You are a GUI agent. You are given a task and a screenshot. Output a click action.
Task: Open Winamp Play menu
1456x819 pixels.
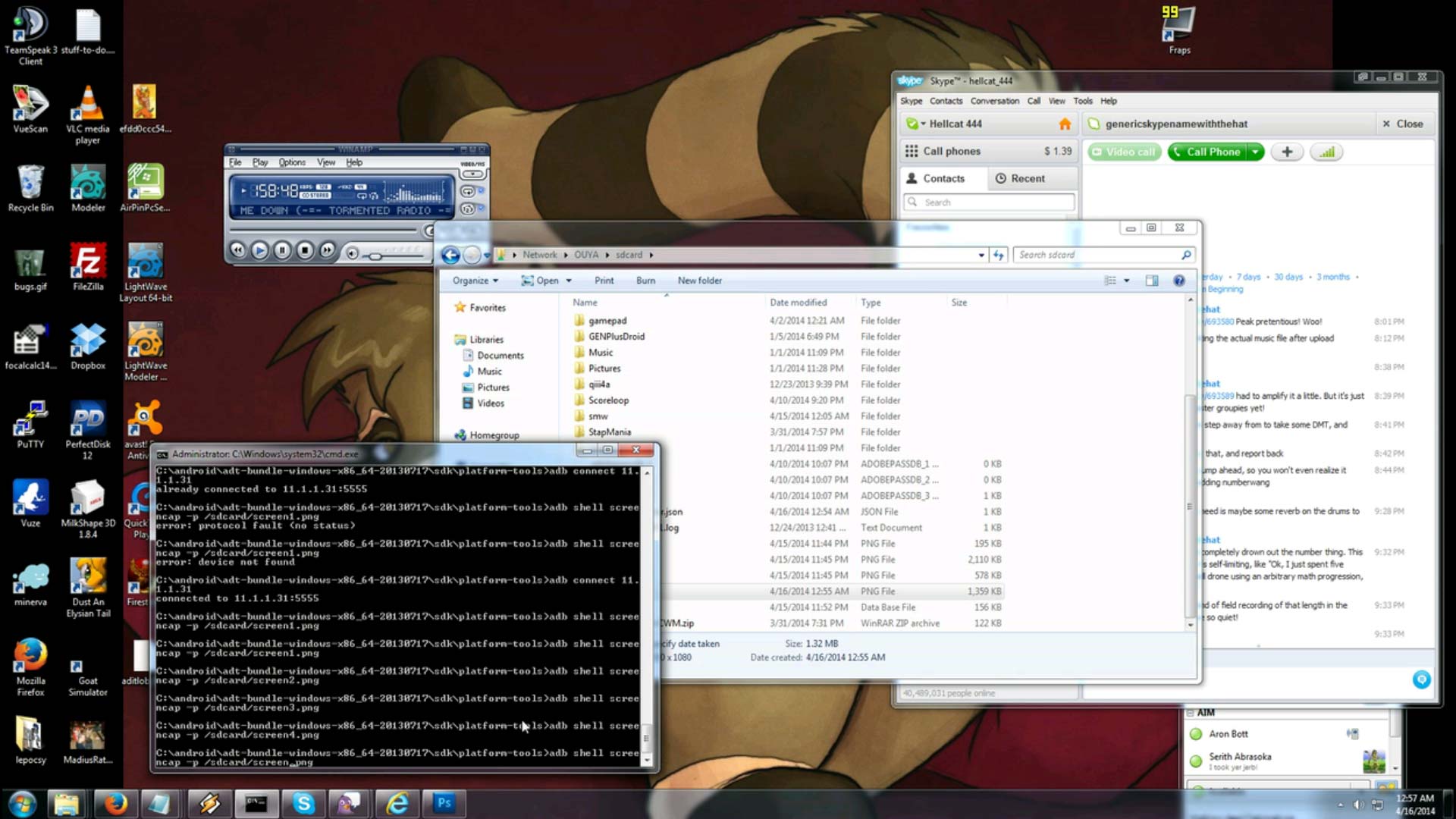(x=260, y=162)
